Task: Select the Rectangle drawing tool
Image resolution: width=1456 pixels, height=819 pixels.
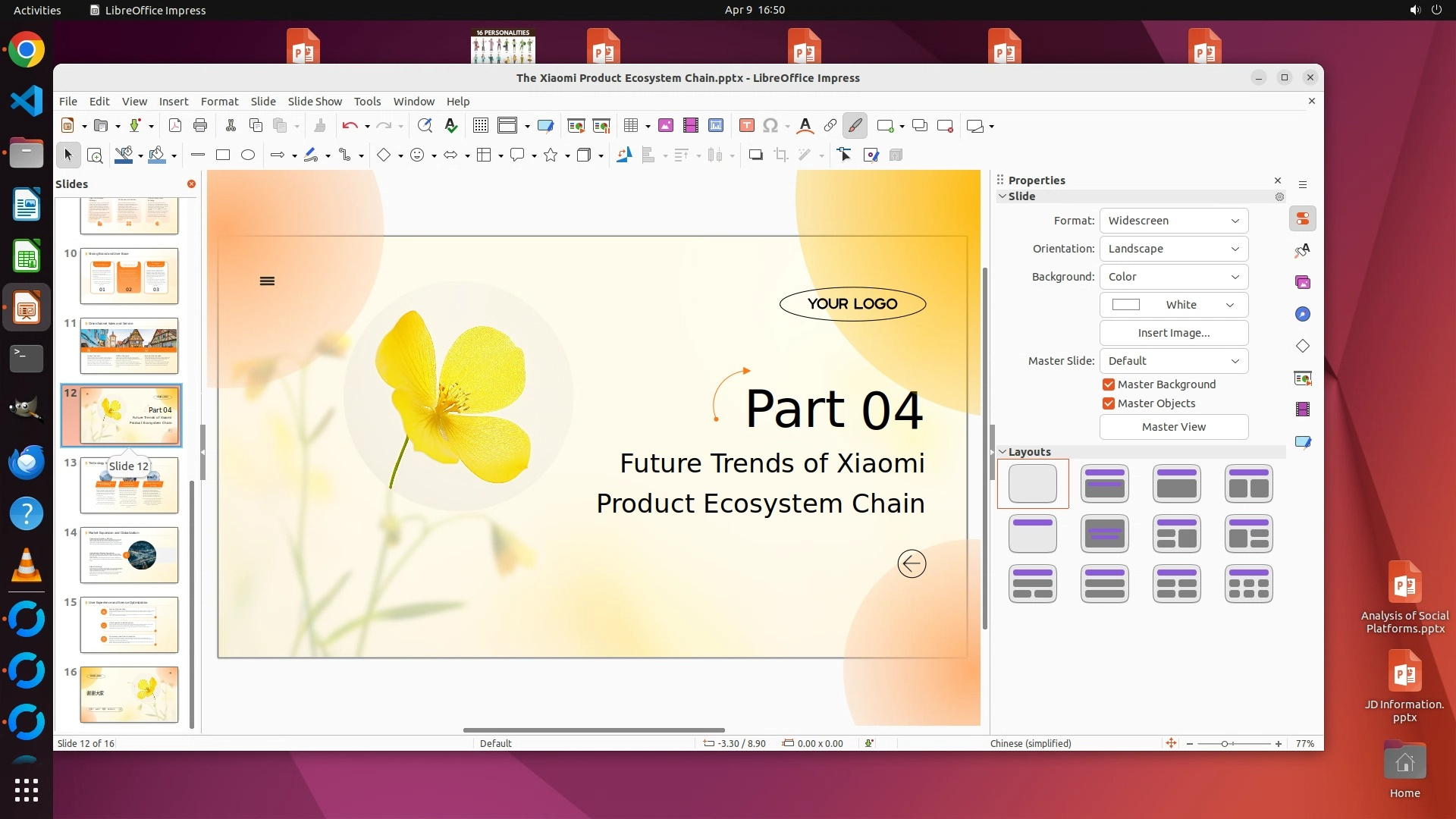Action: point(223,155)
